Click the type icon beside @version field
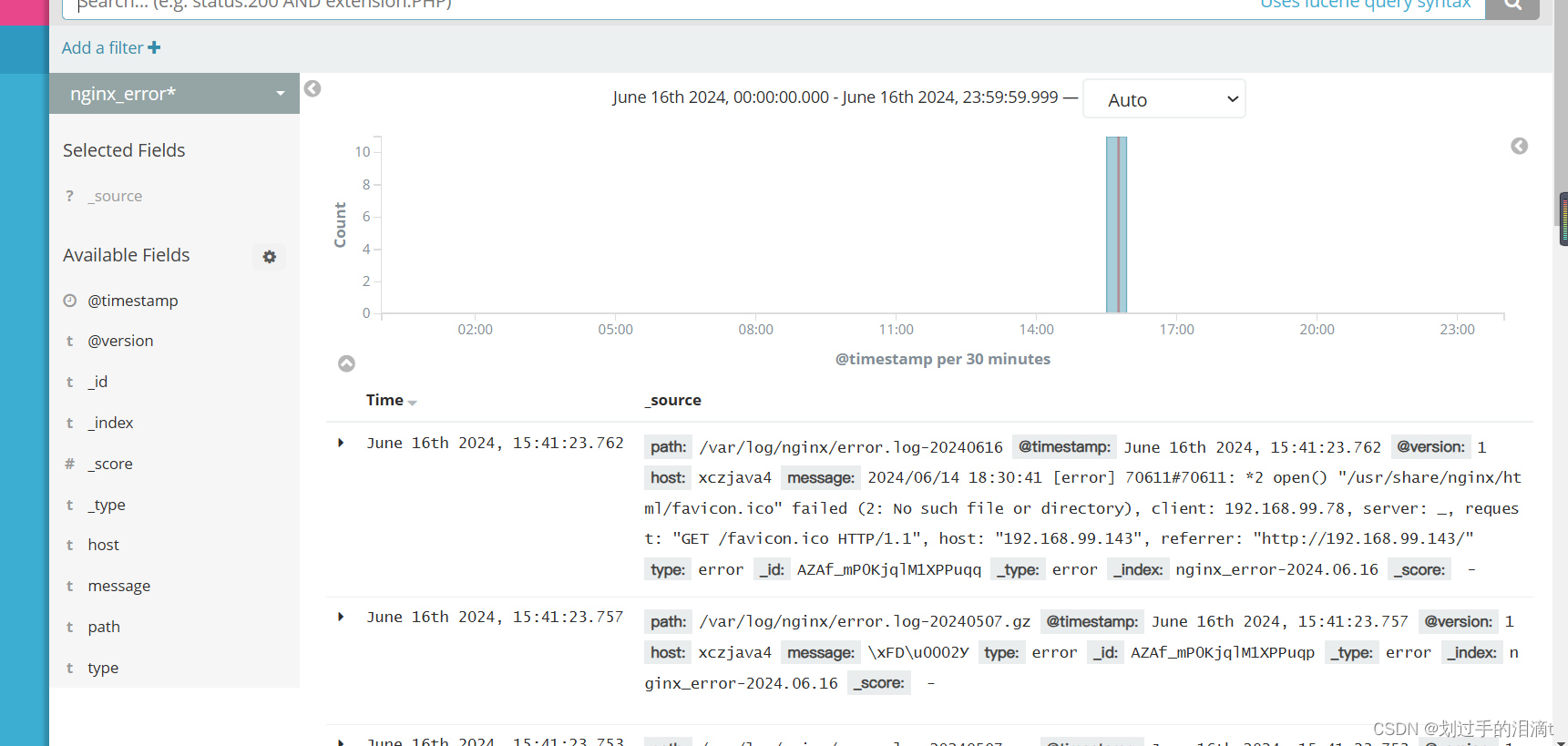The image size is (1568, 746). click(x=69, y=341)
